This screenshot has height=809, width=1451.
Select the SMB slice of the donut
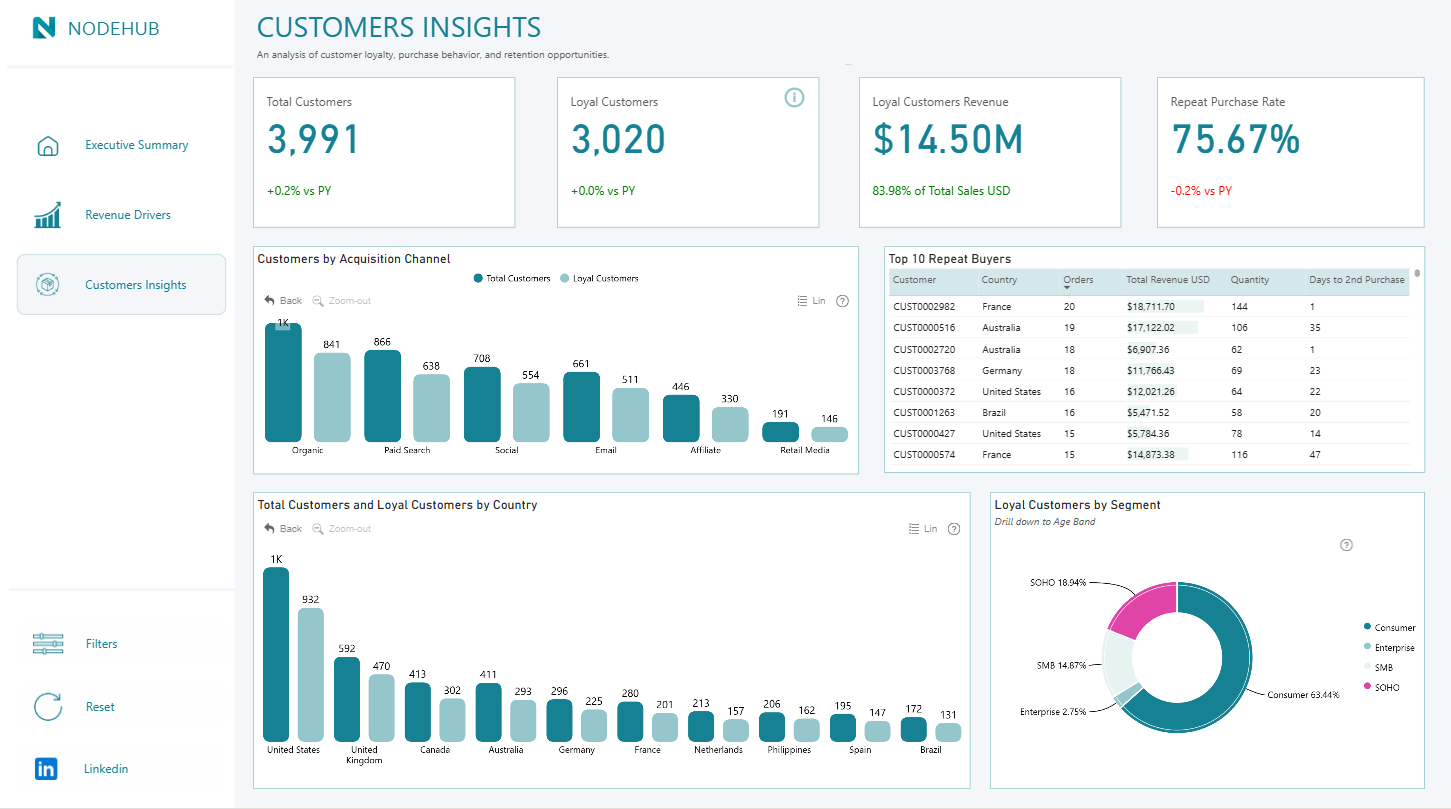(1119, 661)
